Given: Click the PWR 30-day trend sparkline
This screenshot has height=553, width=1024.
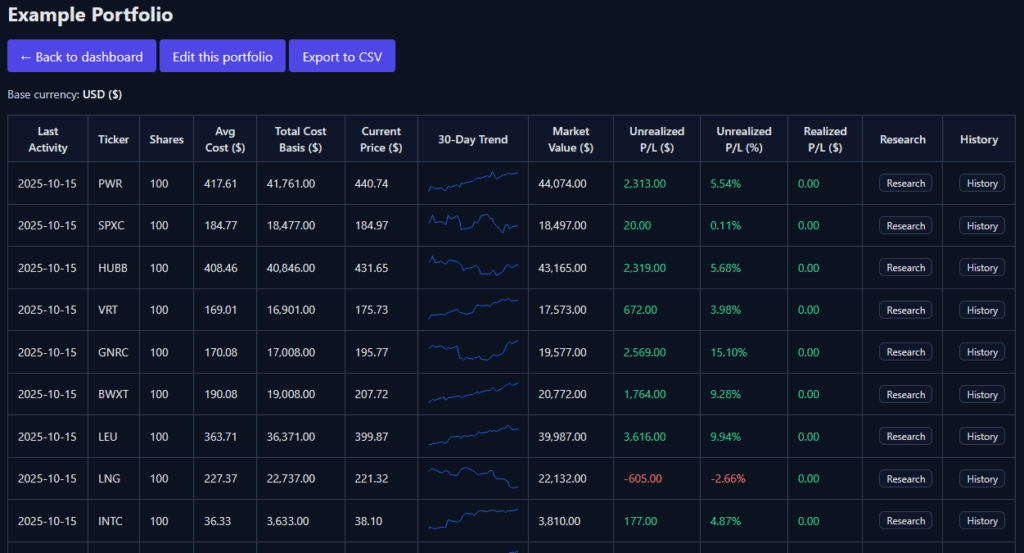Looking at the screenshot, I should tap(473, 182).
